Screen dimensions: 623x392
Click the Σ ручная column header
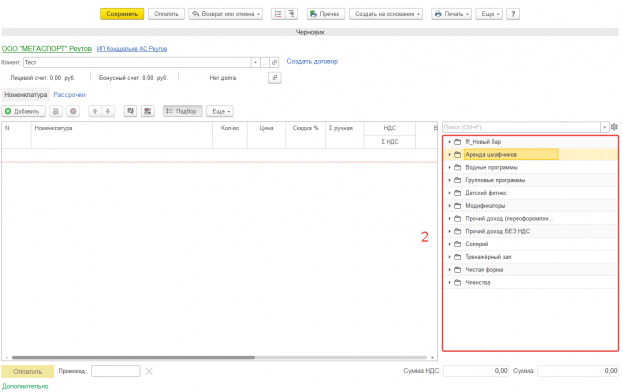tap(344, 135)
